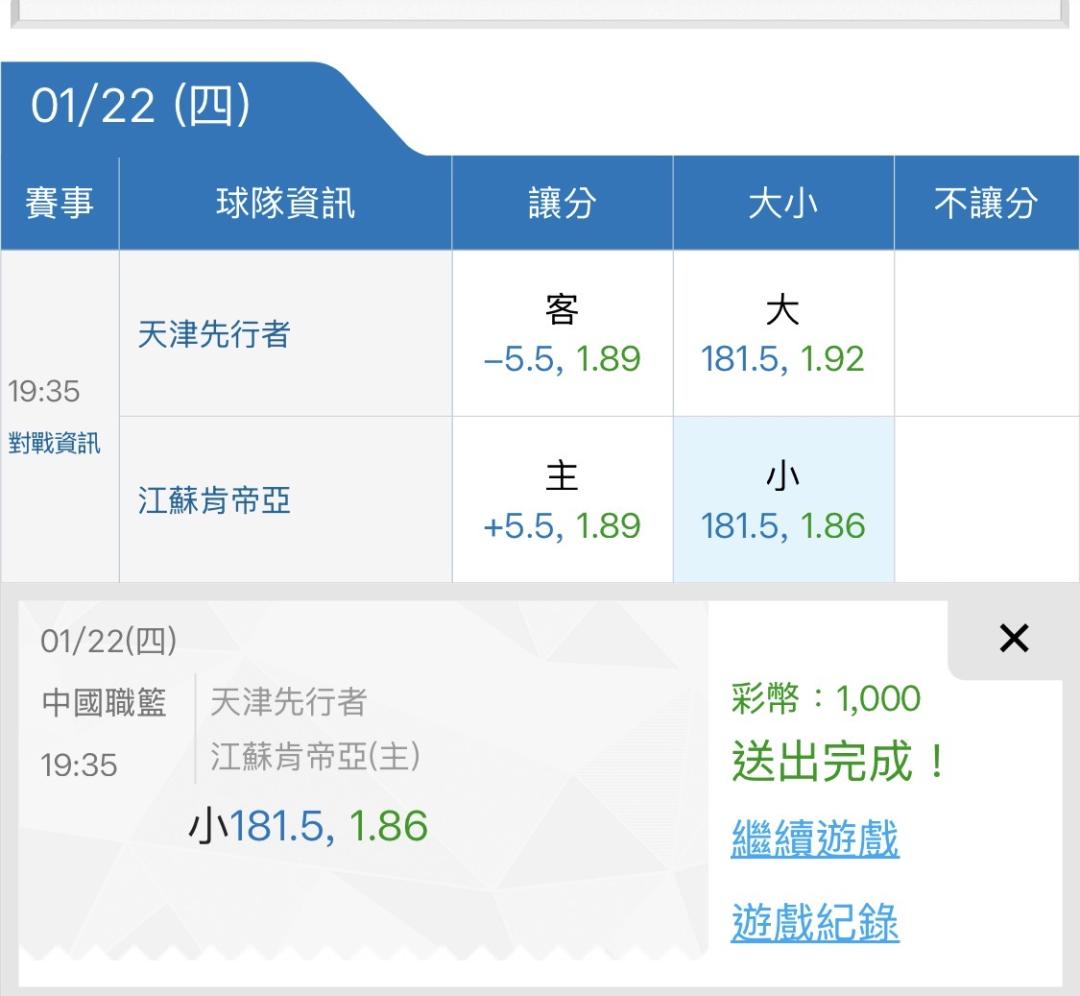Click 江蘇肯帝亞 in the team info column
The image size is (1080, 996).
pyautogui.click(x=214, y=500)
